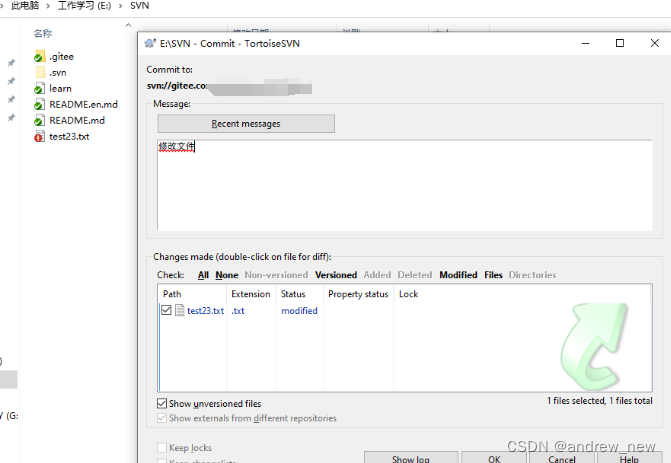The image size is (671, 463).
Task: Click the test23.txt modified-overlay icon in Explorer
Action: 39,137
